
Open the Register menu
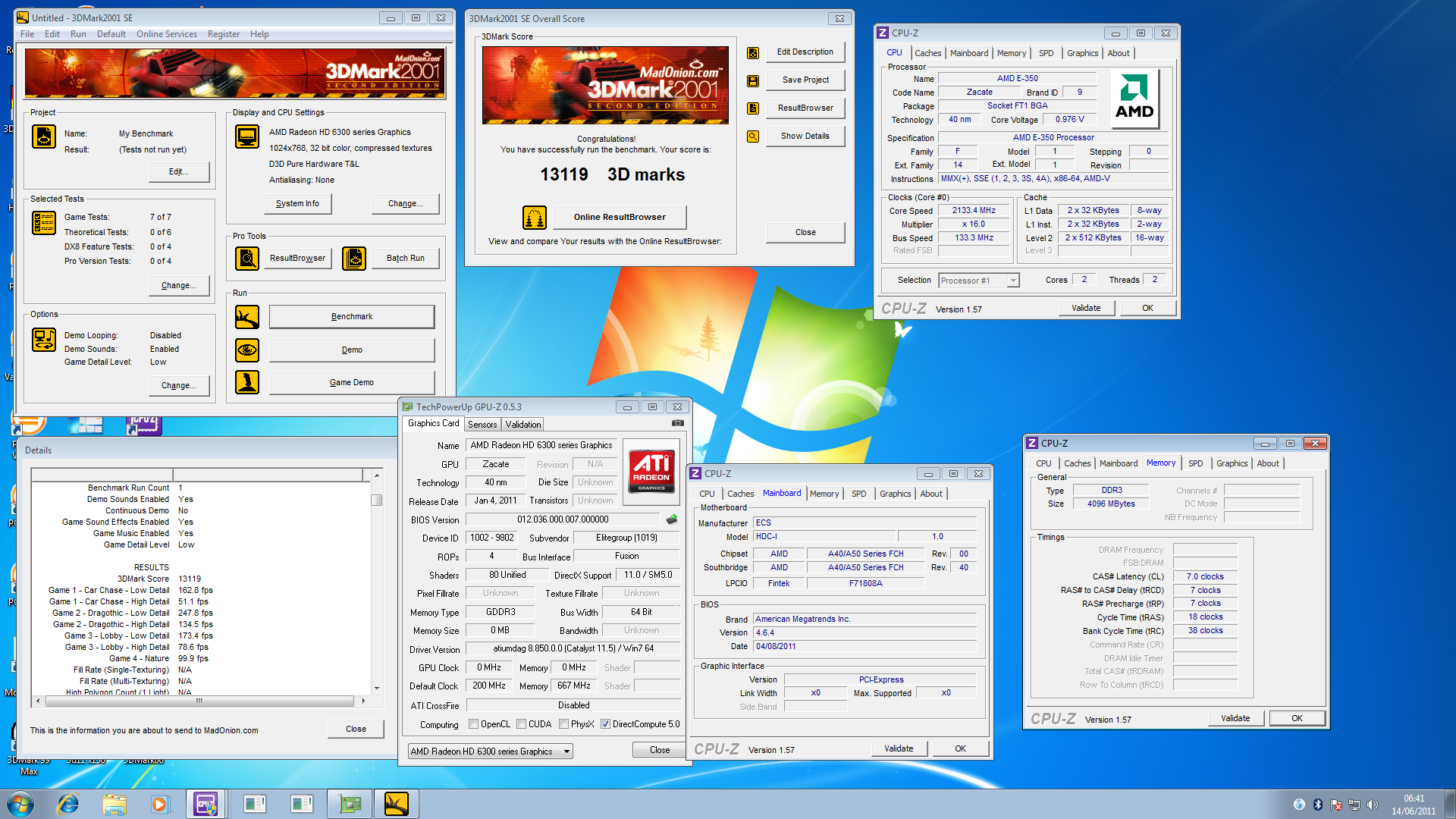224,34
